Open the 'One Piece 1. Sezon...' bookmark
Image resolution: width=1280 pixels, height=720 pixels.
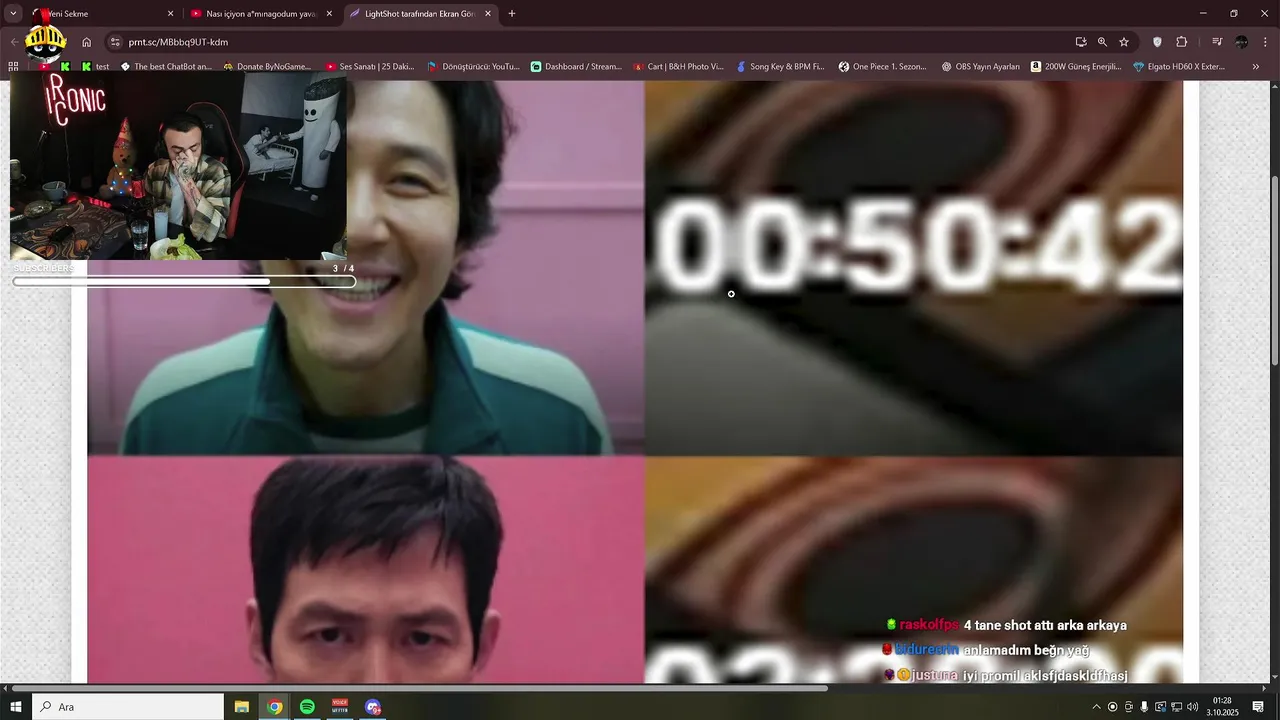[883, 67]
